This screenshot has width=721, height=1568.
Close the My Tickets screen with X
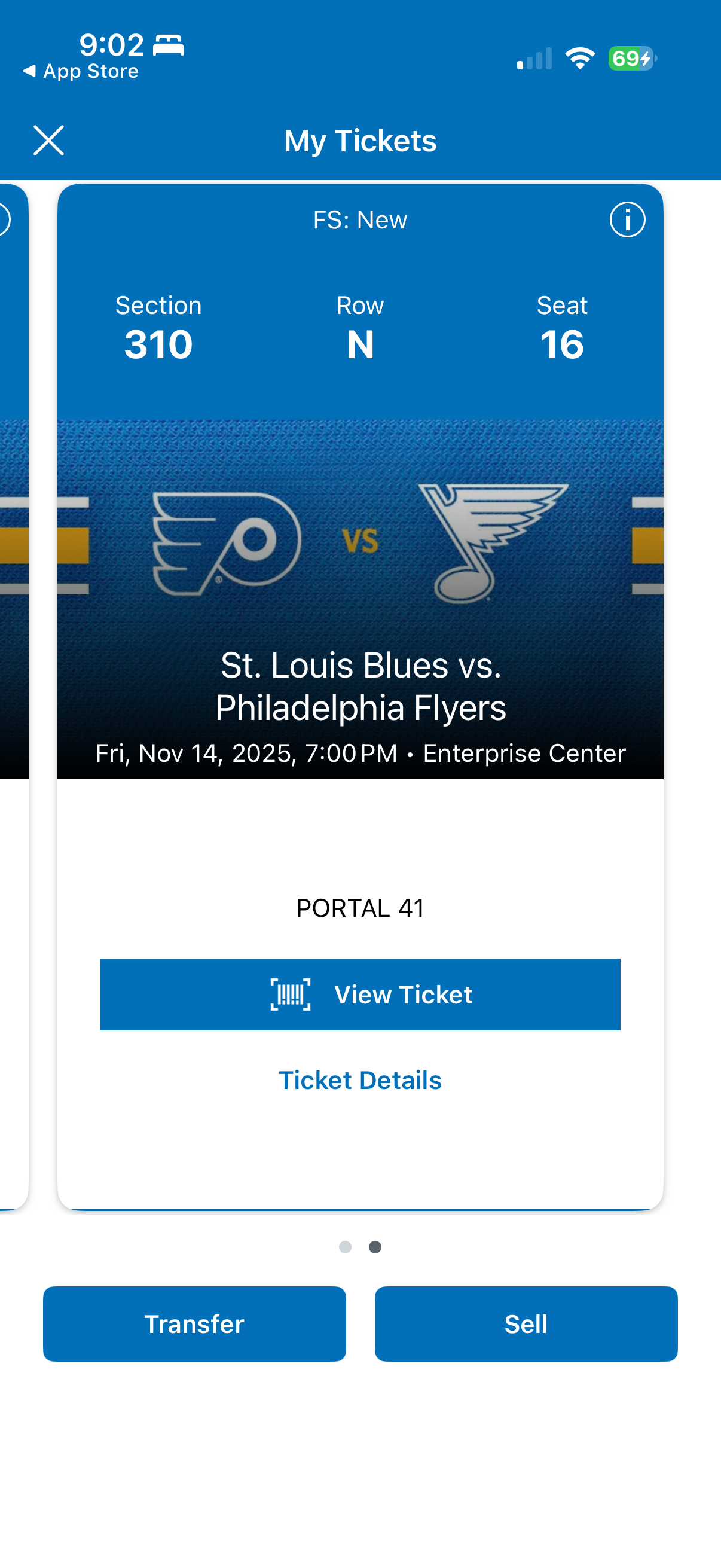[48, 141]
